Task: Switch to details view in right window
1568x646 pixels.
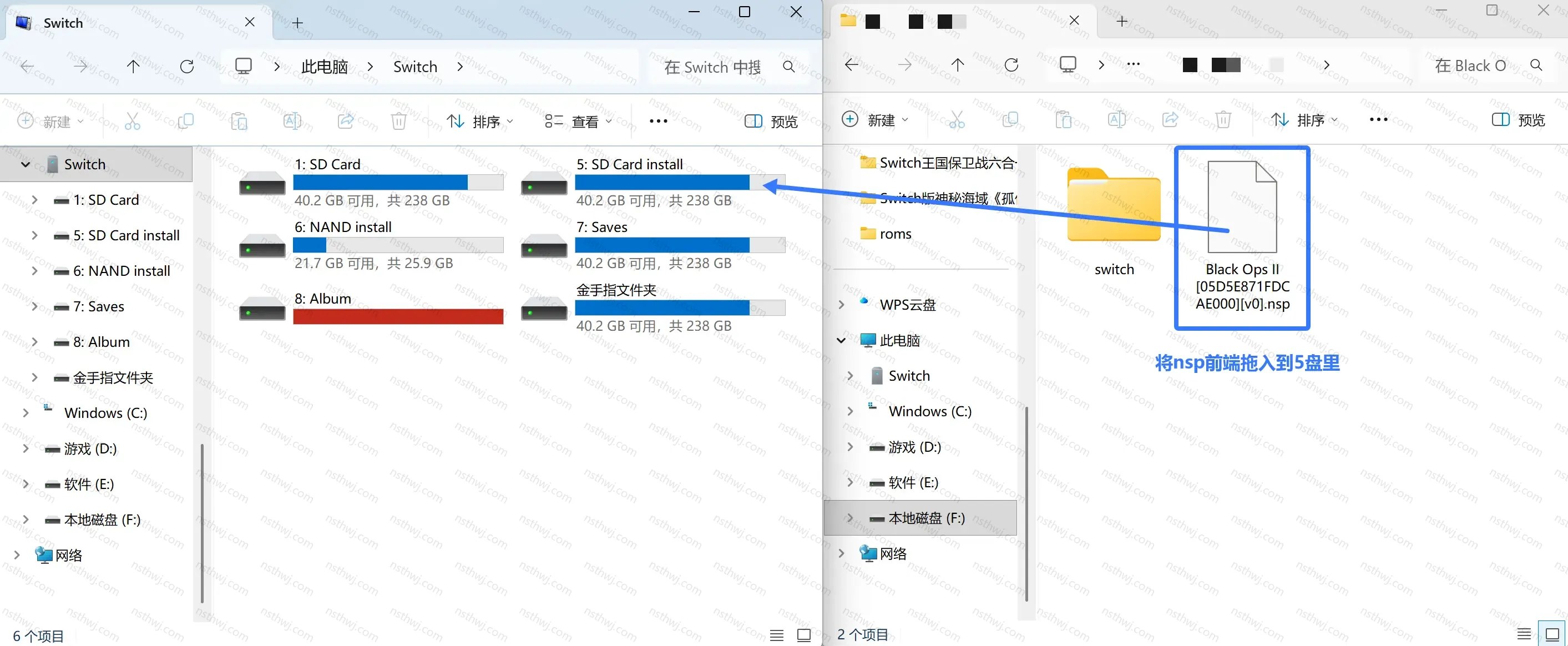Action: [x=1524, y=634]
